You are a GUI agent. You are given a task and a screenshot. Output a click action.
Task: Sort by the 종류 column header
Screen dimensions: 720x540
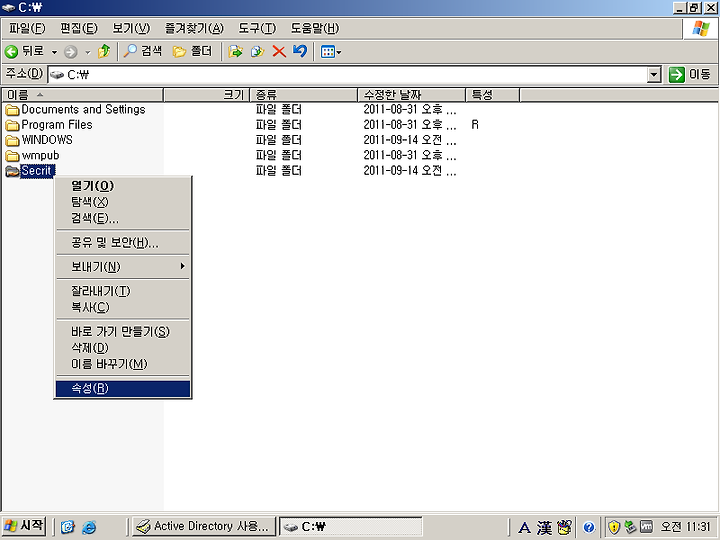click(304, 95)
